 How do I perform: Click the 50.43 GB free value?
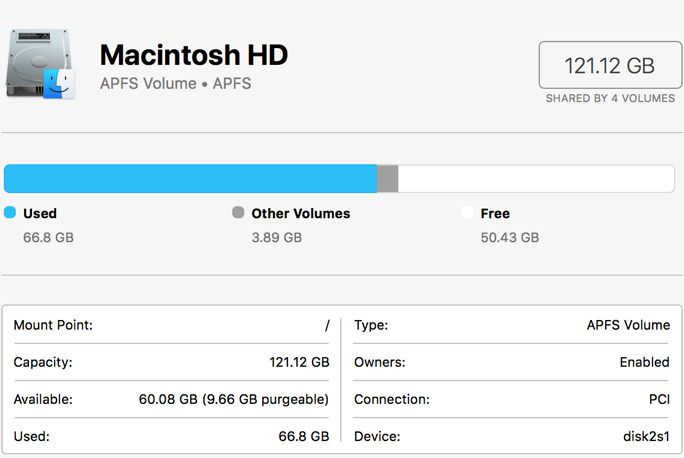(x=509, y=238)
